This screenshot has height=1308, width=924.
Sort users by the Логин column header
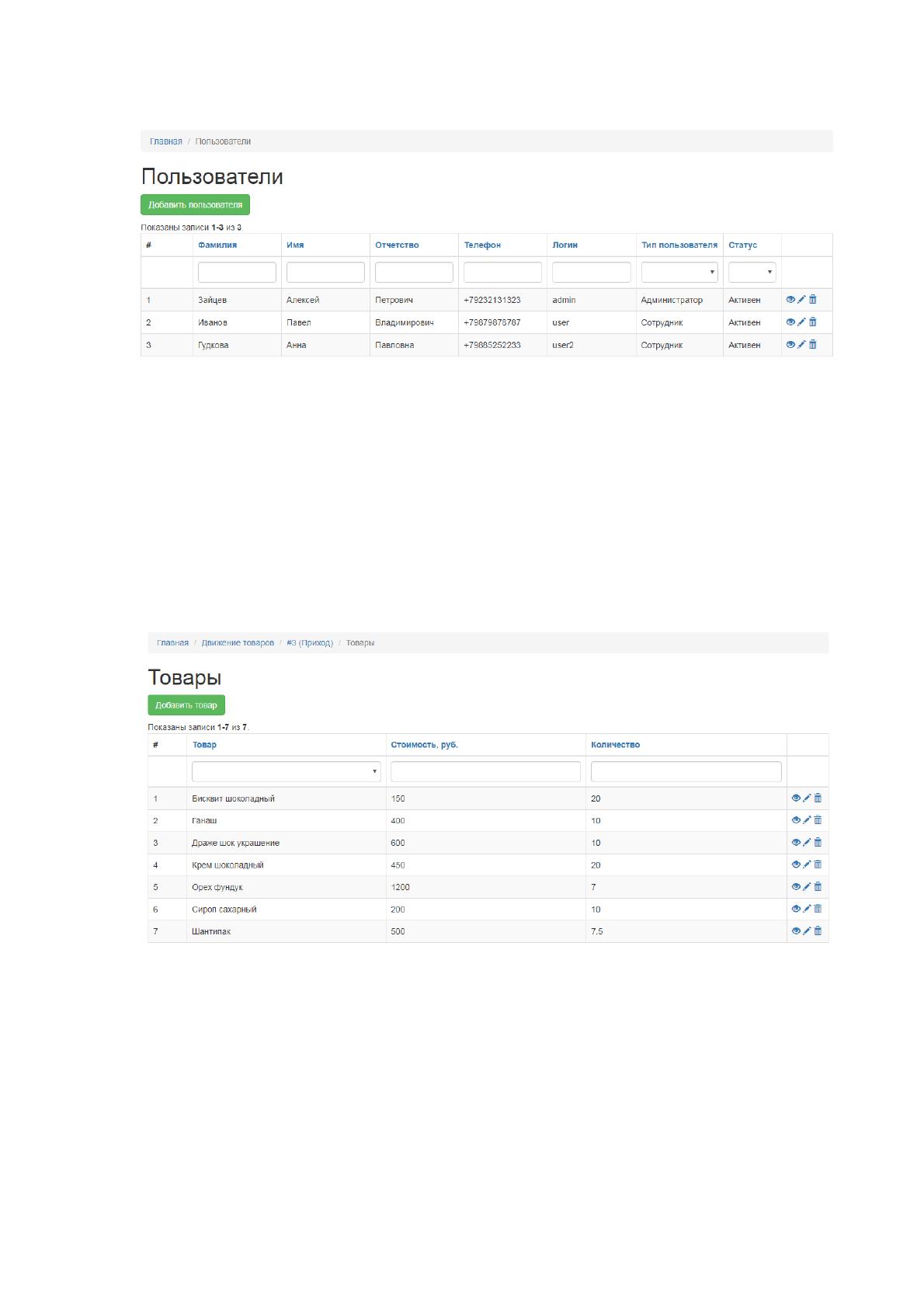564,245
